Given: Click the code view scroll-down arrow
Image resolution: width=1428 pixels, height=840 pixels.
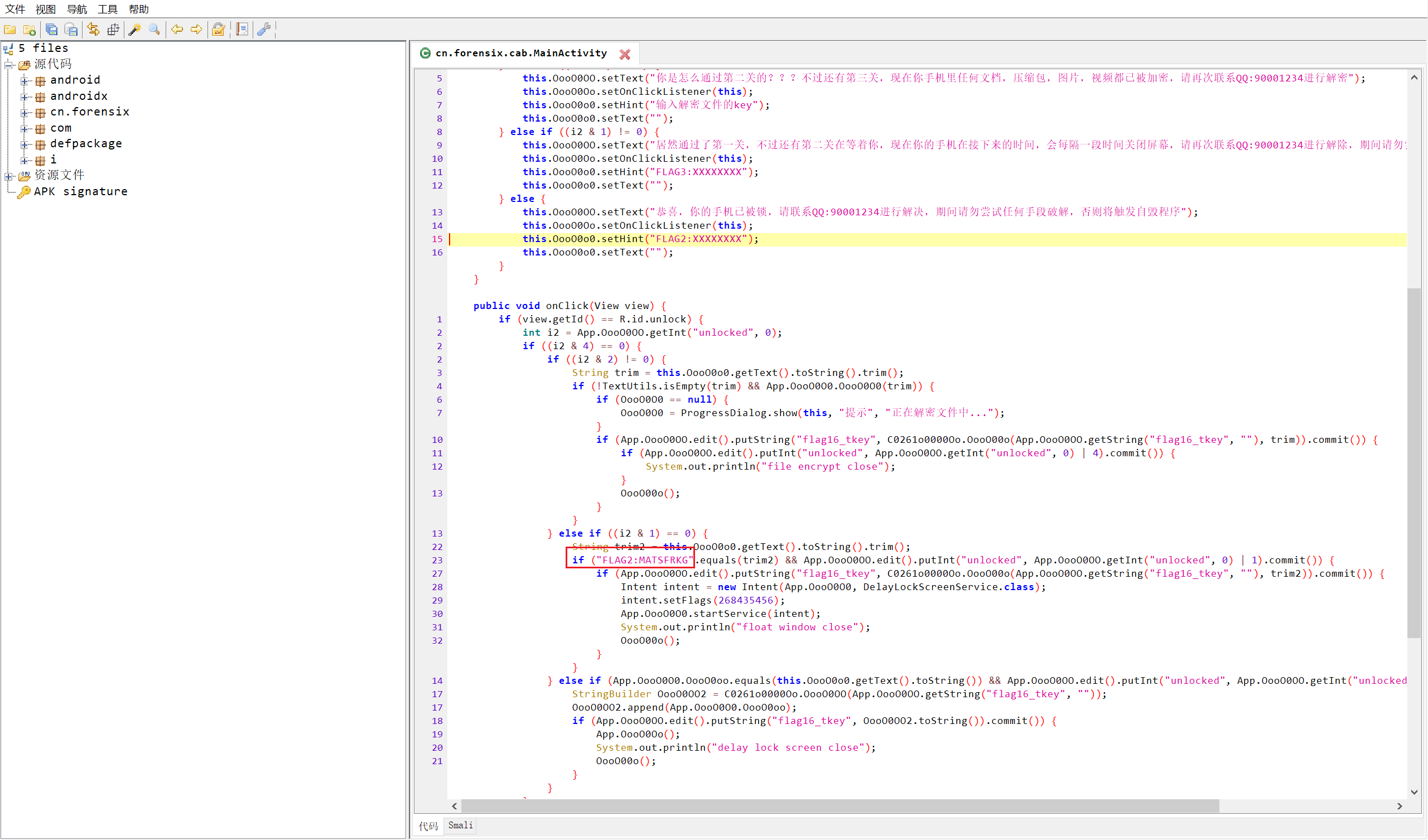Looking at the screenshot, I should [x=1415, y=792].
